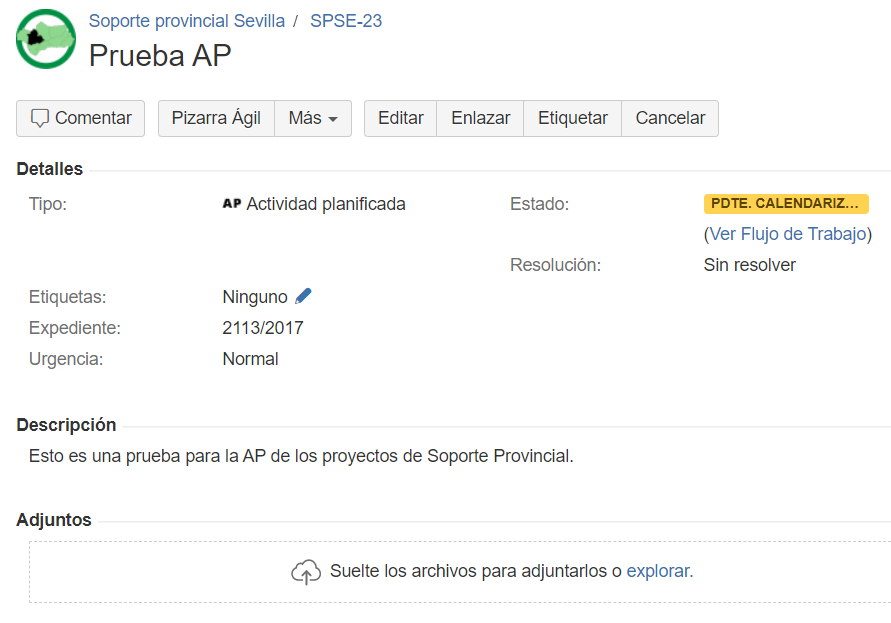Open the Soporte provincial Sevilla project link

187,21
